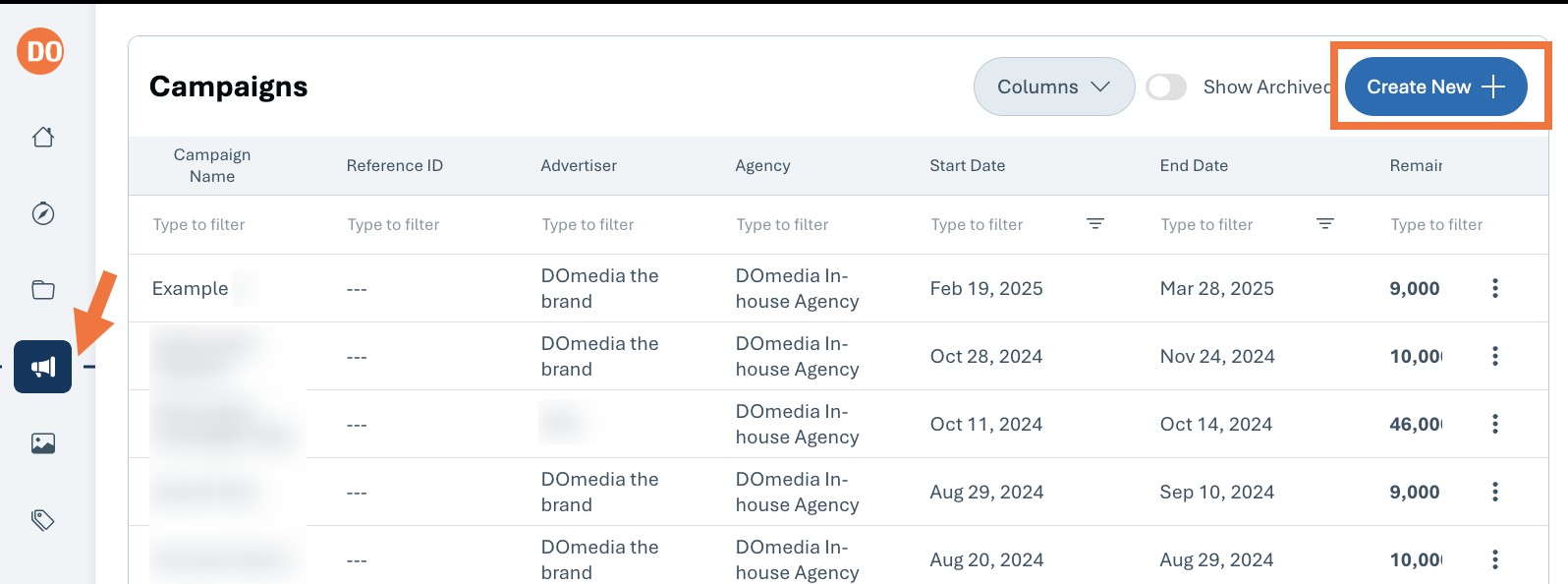This screenshot has height=584, width=1568.
Task: Open three-dot menu for Example campaign
Action: [1495, 288]
